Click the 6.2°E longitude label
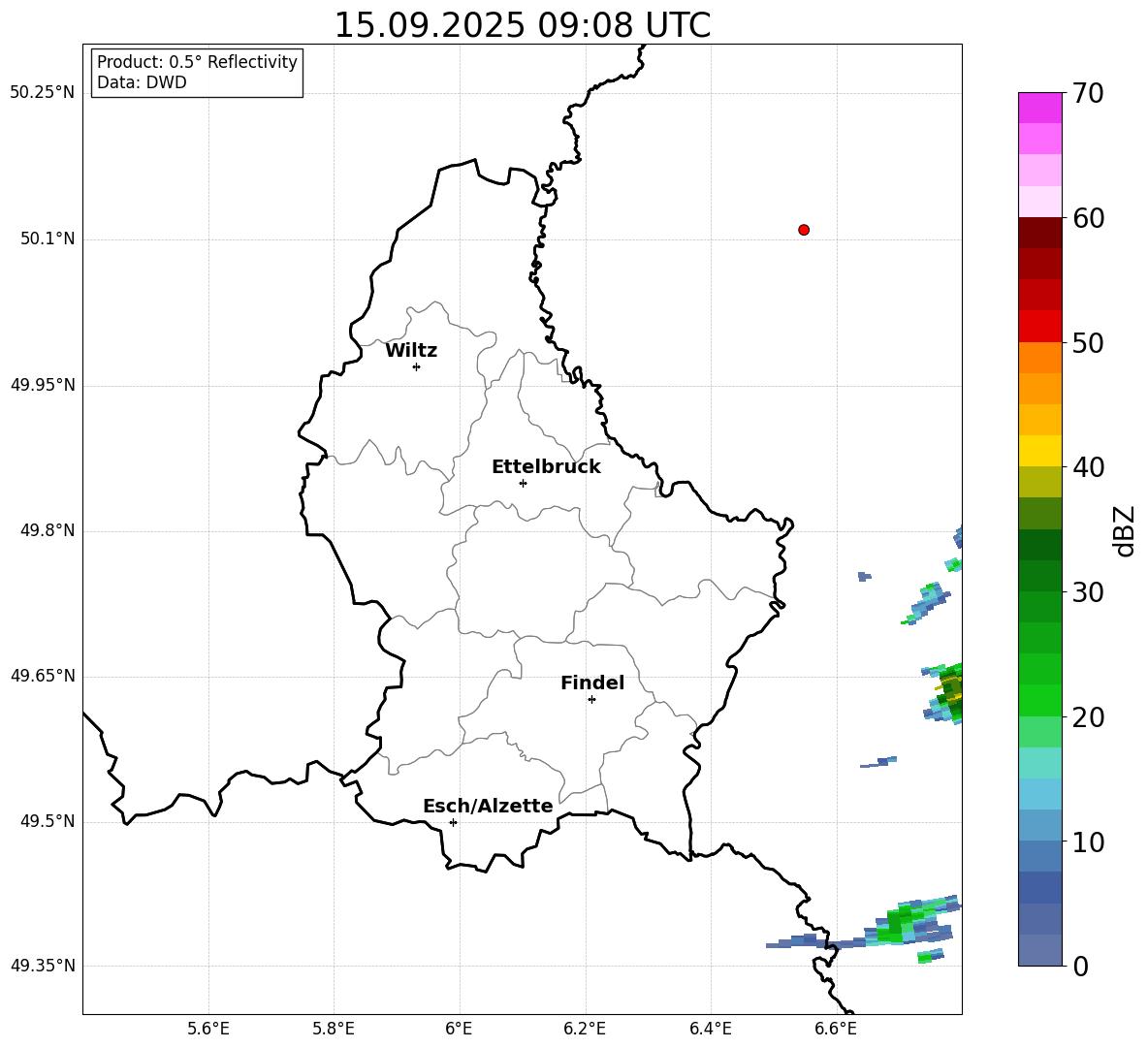1148x1048 pixels. click(x=585, y=1029)
